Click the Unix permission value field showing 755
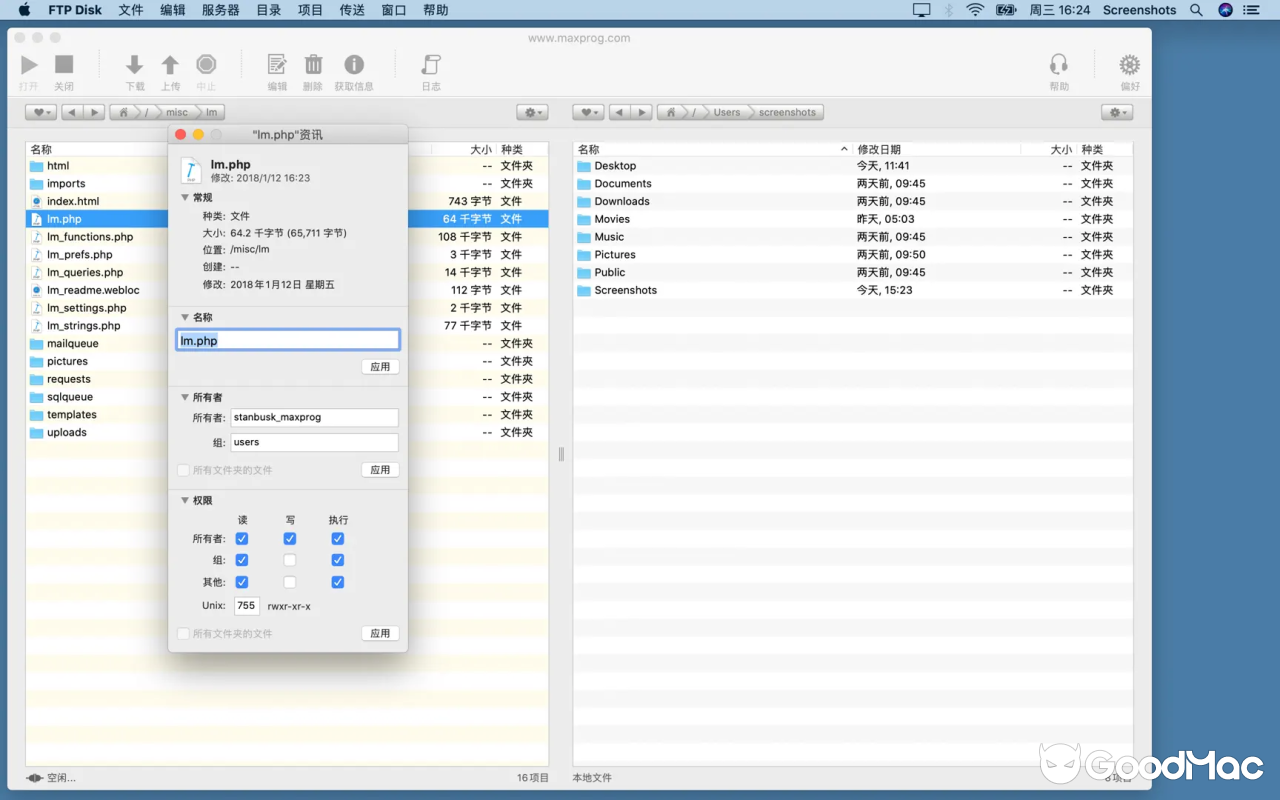1280x800 pixels. [x=246, y=605]
